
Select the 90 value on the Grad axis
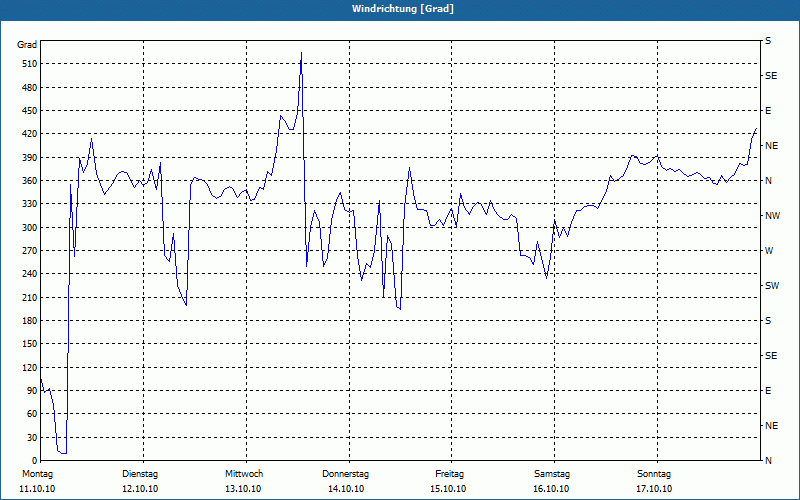[32, 391]
